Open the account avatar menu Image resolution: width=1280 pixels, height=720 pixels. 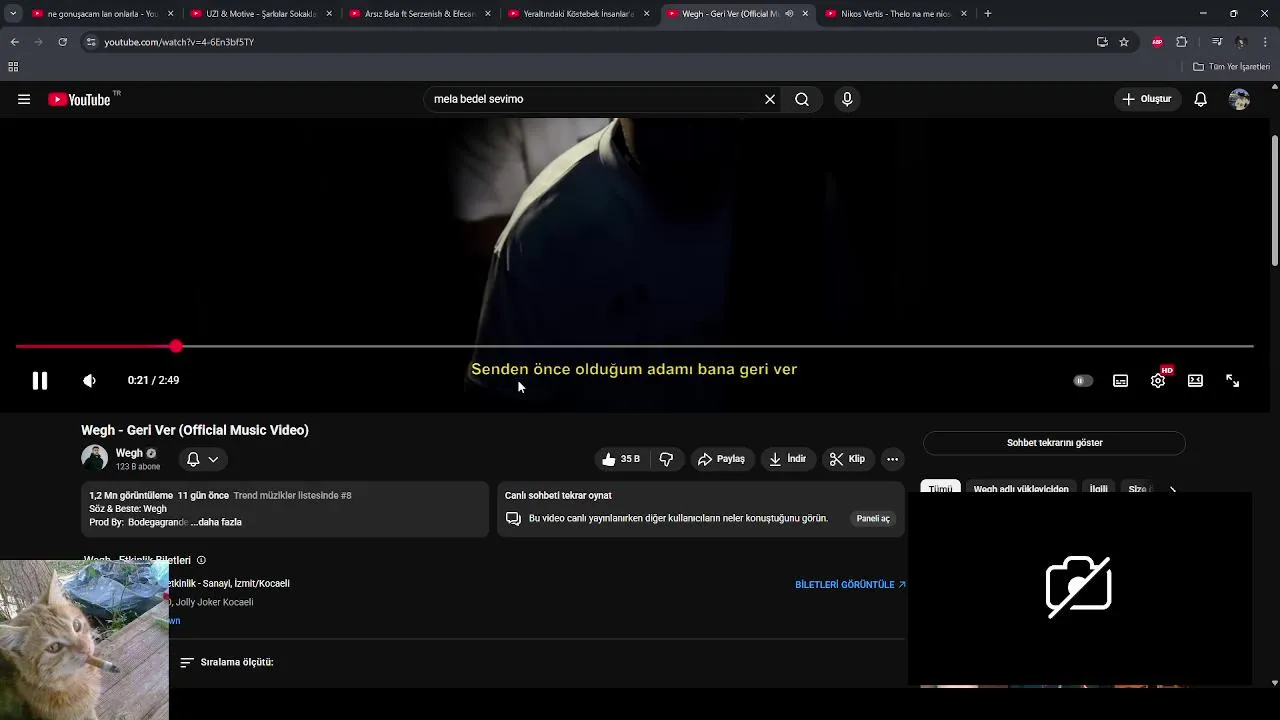pos(1240,99)
